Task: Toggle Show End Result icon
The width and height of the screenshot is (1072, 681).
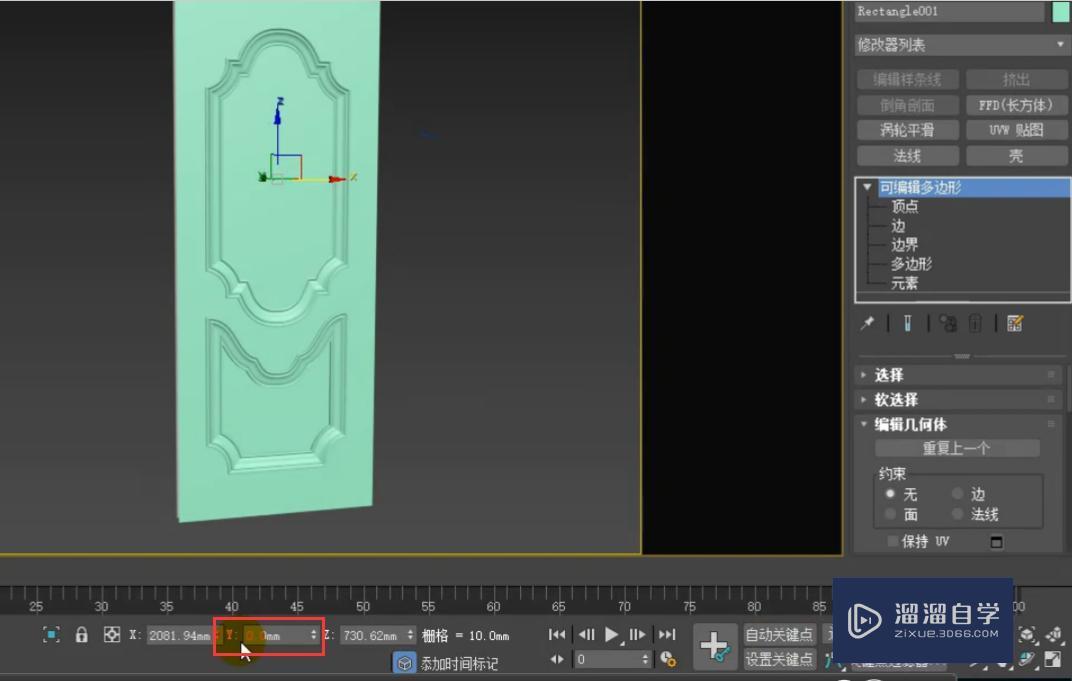Action: click(x=908, y=323)
